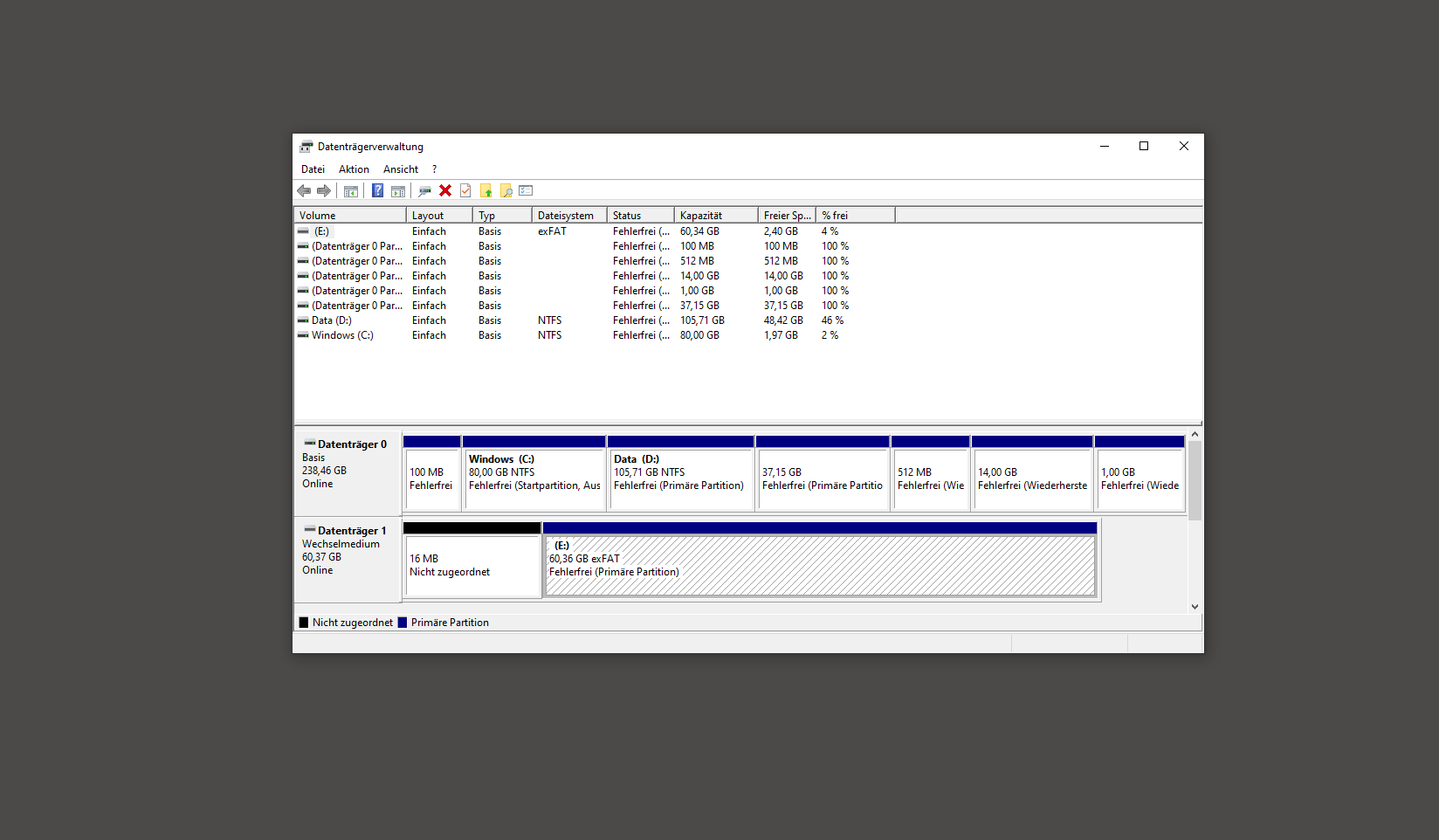Open the Datei menu
This screenshot has height=840, width=1439.
pyautogui.click(x=313, y=169)
